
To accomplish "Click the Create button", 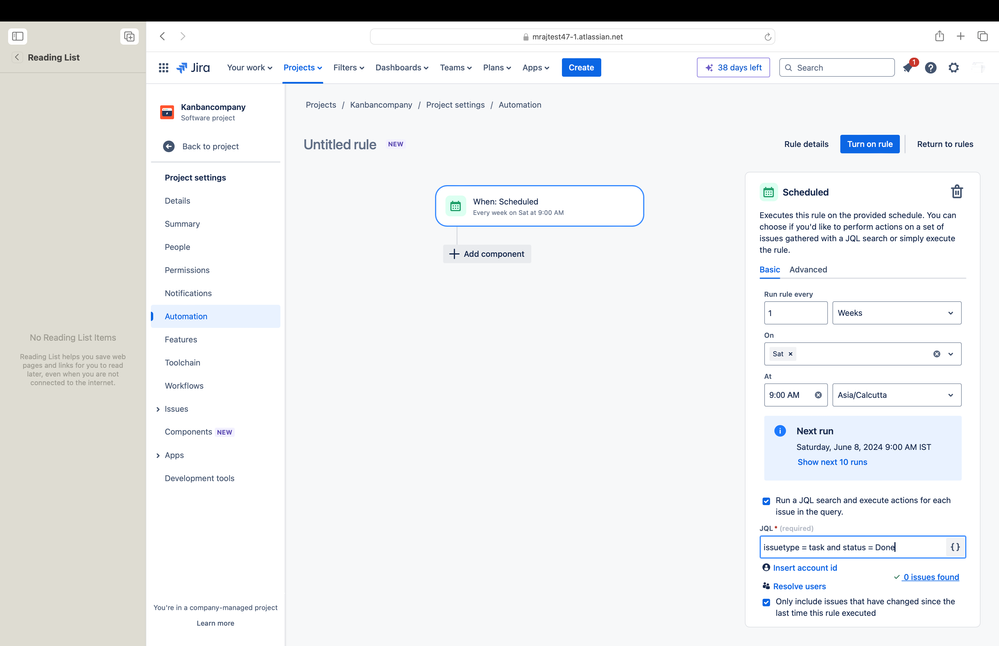I will [581, 68].
